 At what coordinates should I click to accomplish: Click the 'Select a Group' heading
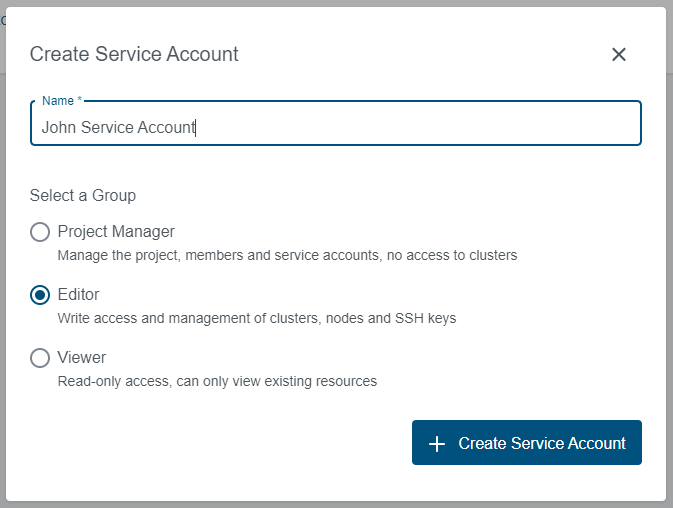pyautogui.click(x=83, y=195)
